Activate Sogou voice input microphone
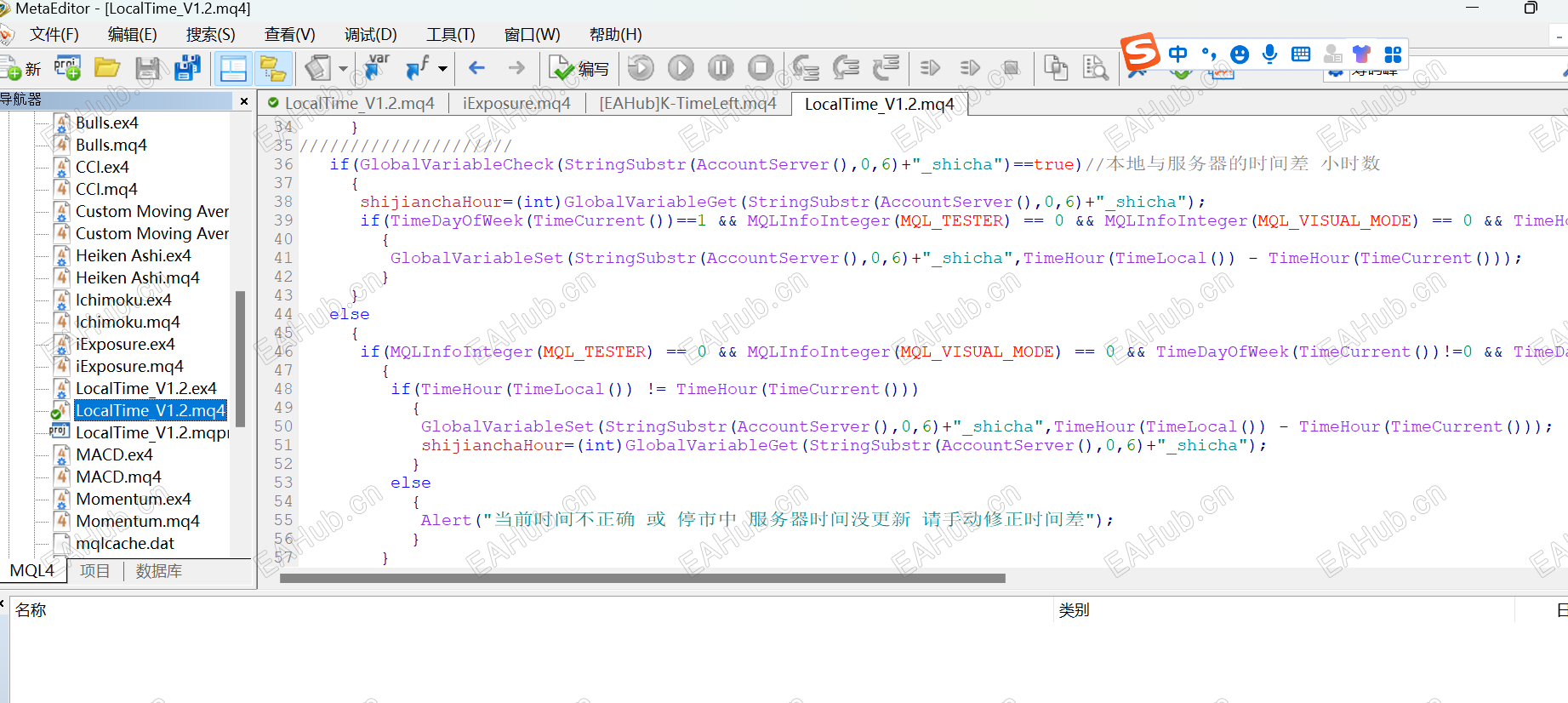This screenshot has width=1568, height=703. 1270,54
